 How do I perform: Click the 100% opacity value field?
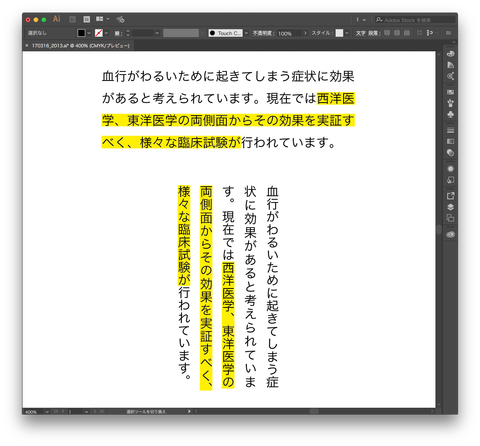click(289, 33)
